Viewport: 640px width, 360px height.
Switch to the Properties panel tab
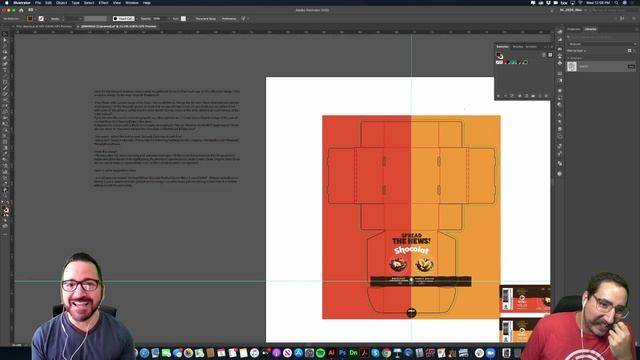pos(573,29)
